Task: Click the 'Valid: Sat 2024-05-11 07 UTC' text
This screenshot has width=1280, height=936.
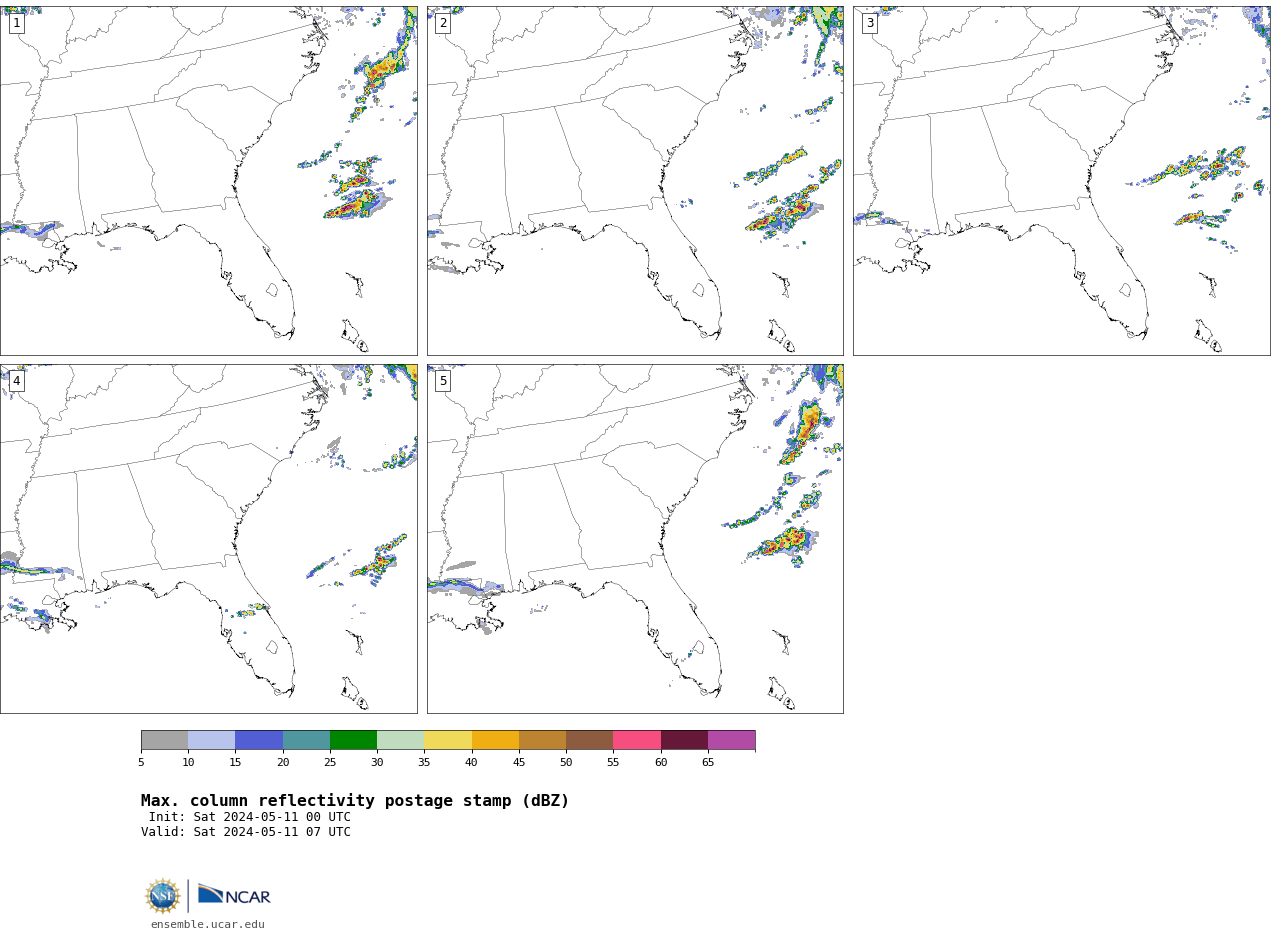Action: point(246,832)
